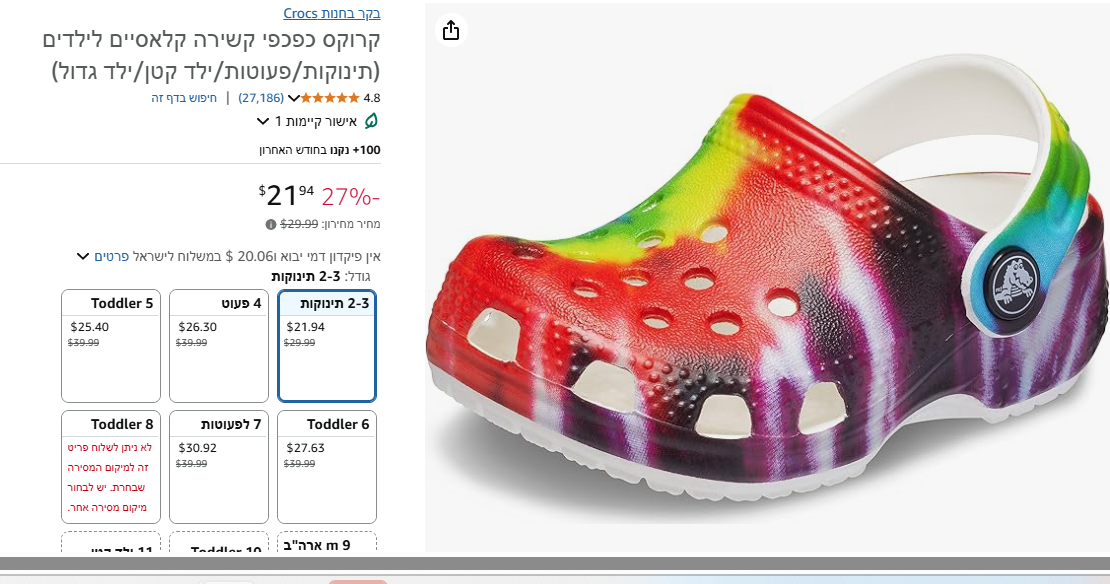Expand the sustainability certification chevron
The height and width of the screenshot is (584, 1110).
[x=264, y=121]
